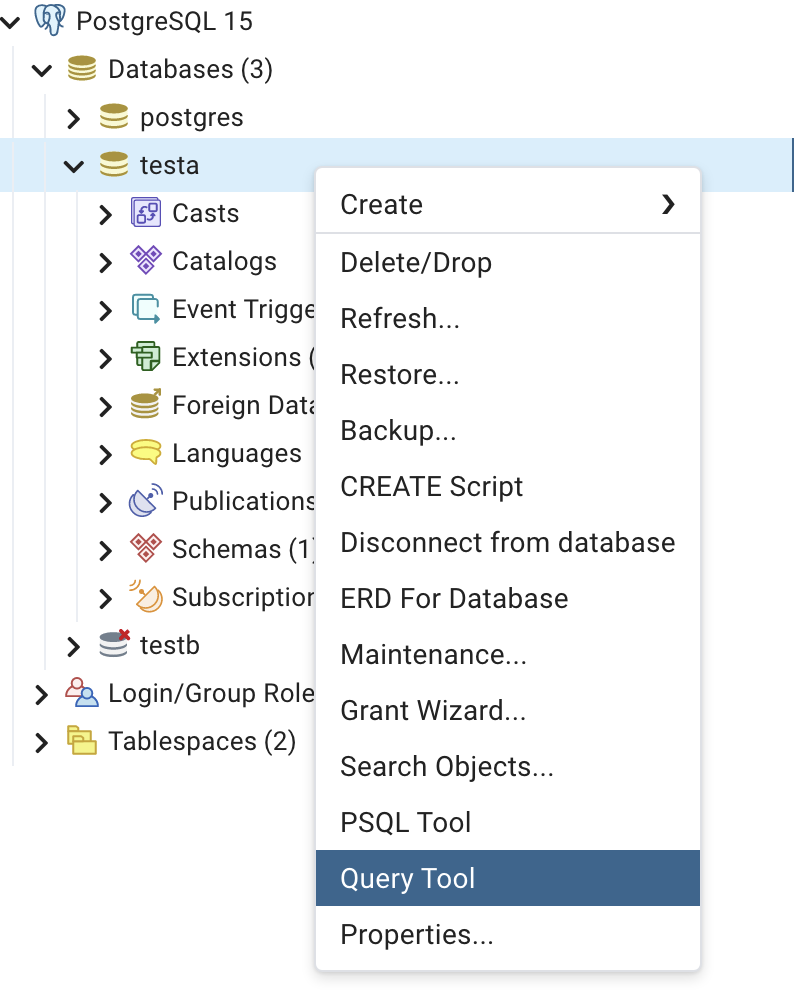Click the Publications satellite dish icon
794x1002 pixels.
point(146,501)
